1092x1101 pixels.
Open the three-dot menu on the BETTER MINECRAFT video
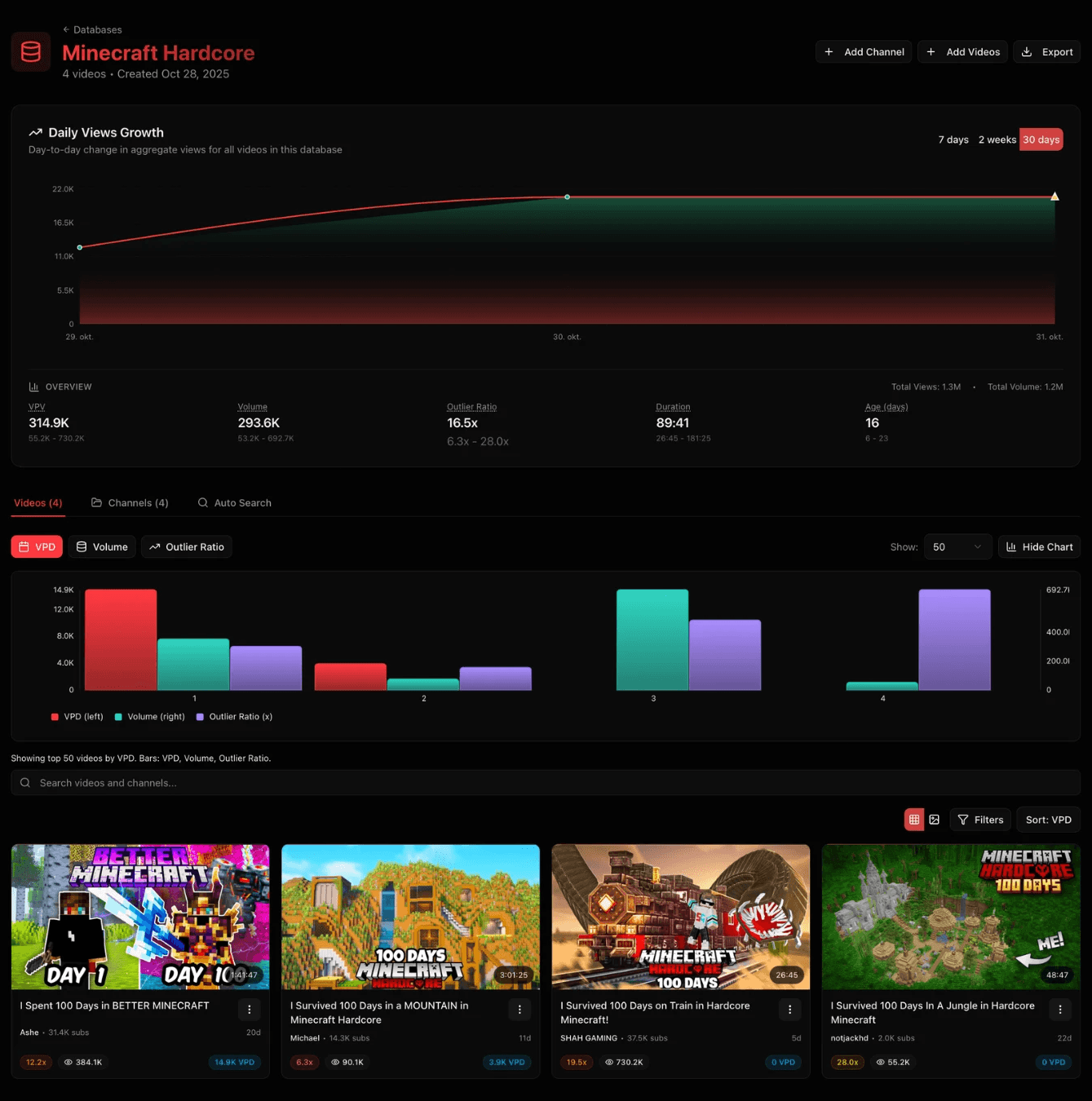click(250, 1009)
